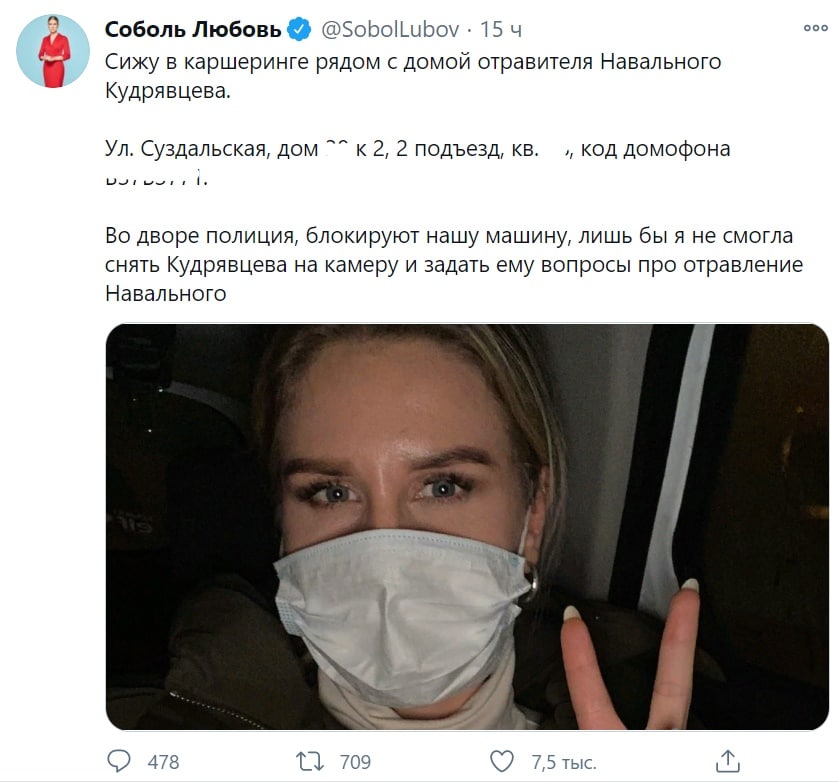Viewport: 839px width, 782px height.
Task: Click the paragraph starting with Ул. Суздальская
Action: 417,163
